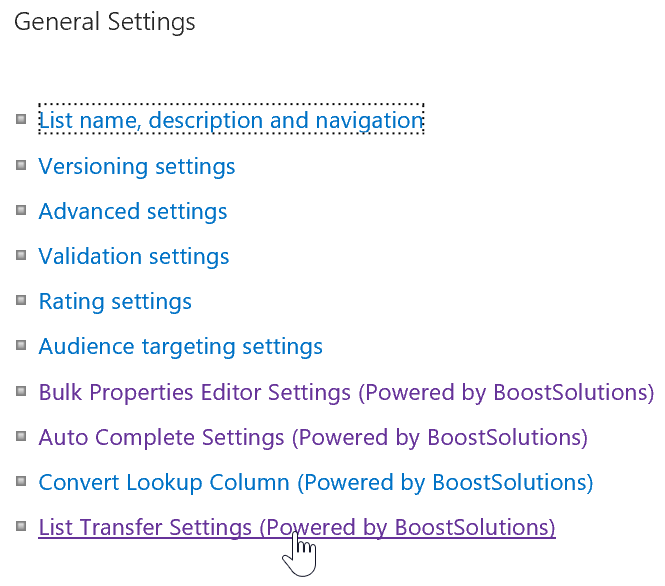Click bullet icon beside Bulk Properties Editor

(21, 391)
